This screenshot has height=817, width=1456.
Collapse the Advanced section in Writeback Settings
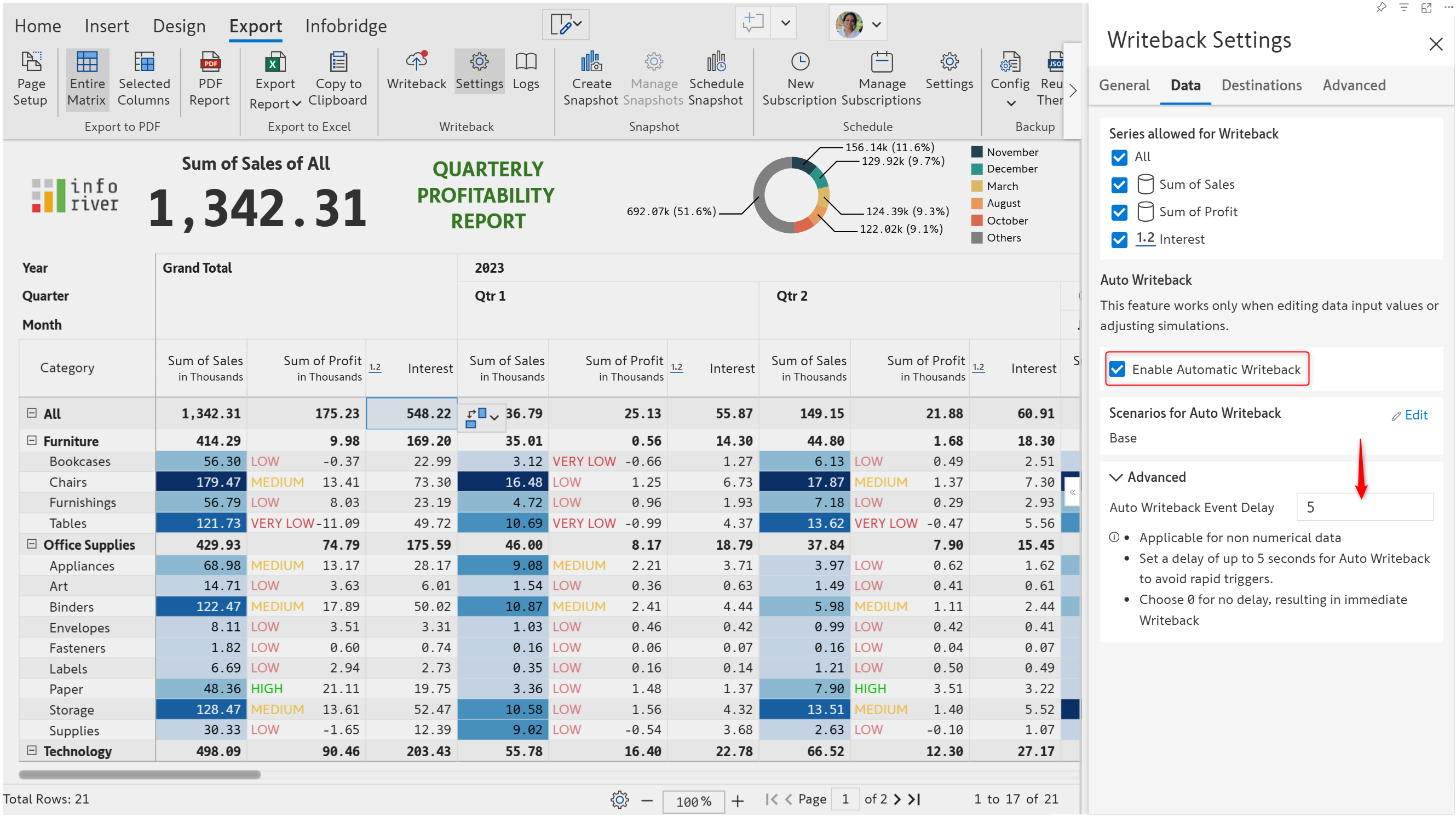pos(1118,476)
